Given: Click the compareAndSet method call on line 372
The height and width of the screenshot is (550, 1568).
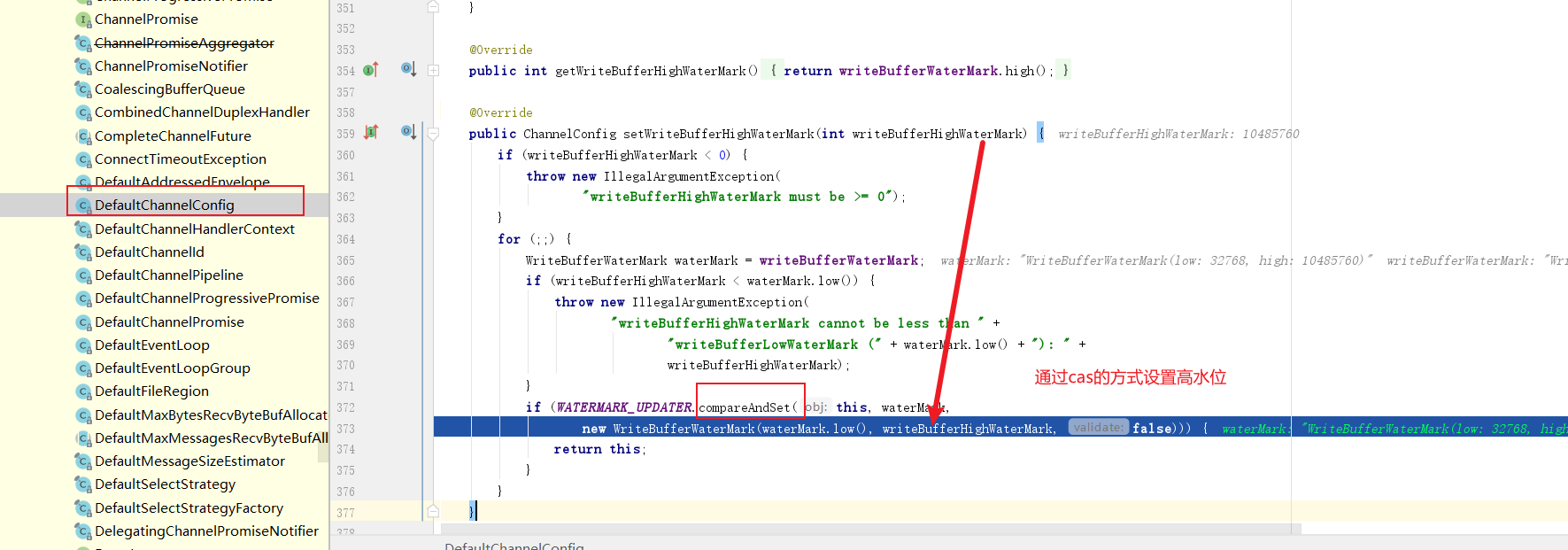Looking at the screenshot, I should tap(745, 407).
